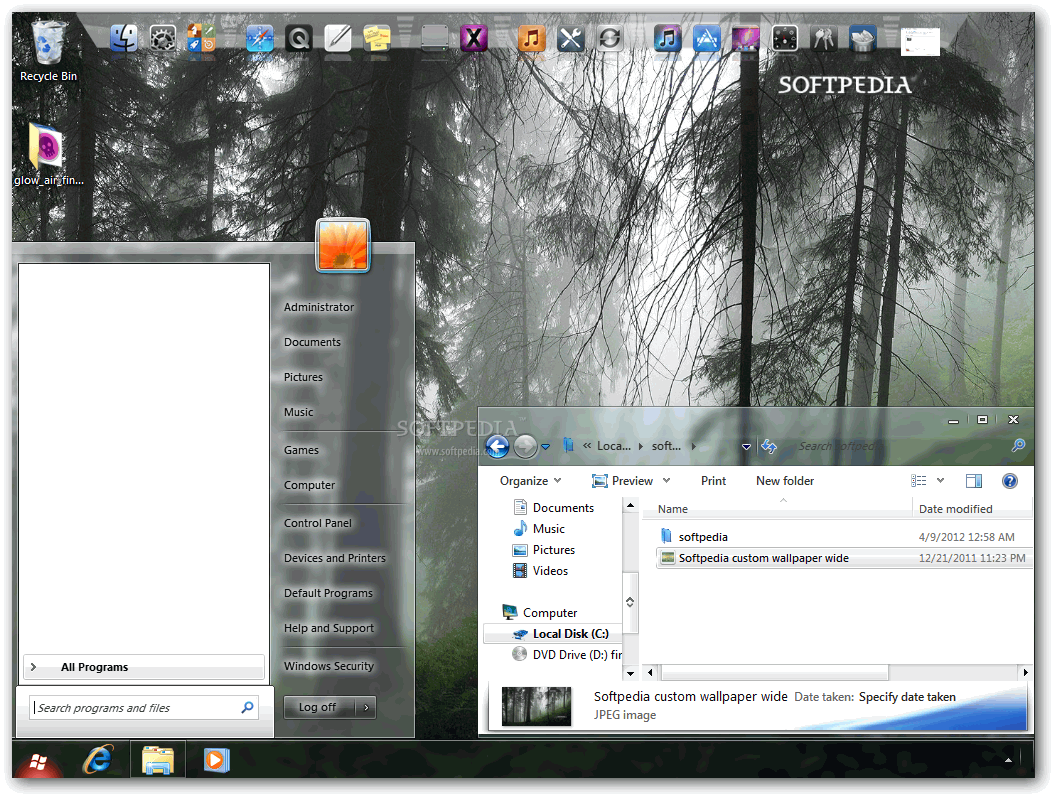Open Windows Media Player taskbar icon
The image size is (1055, 798).
point(216,760)
